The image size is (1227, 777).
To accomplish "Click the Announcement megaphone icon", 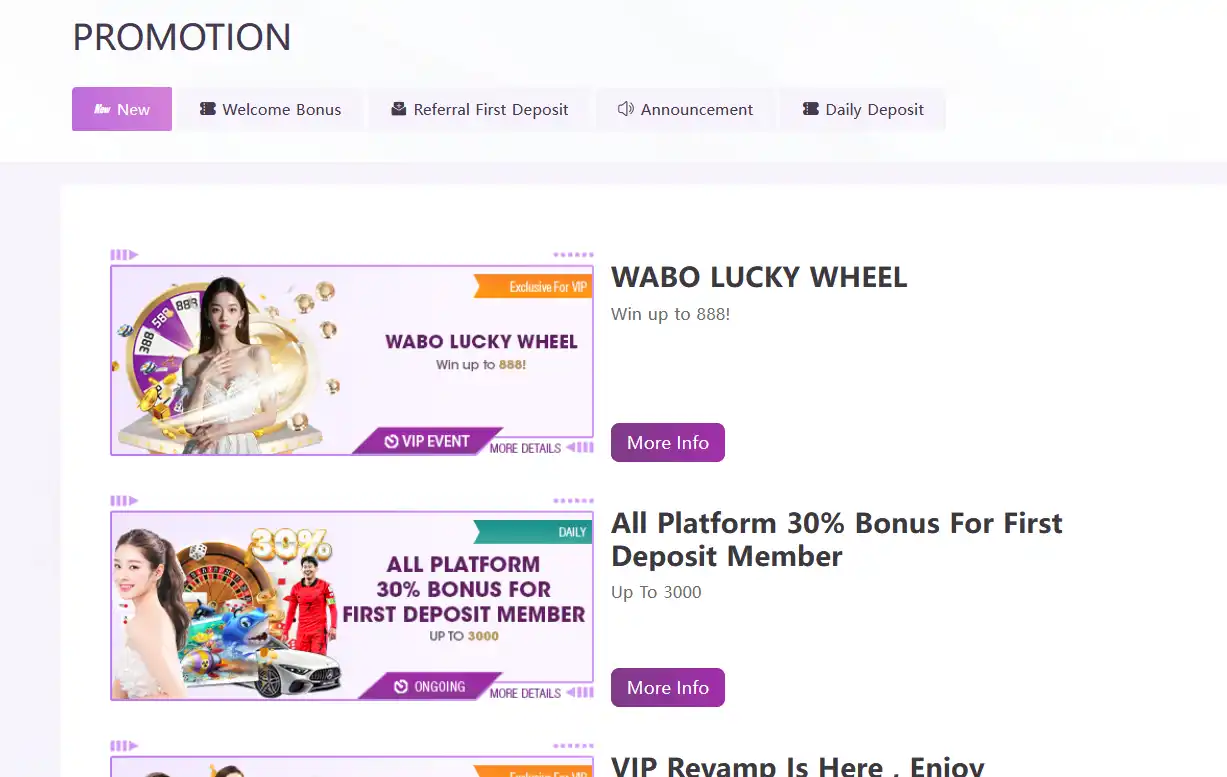I will point(626,109).
